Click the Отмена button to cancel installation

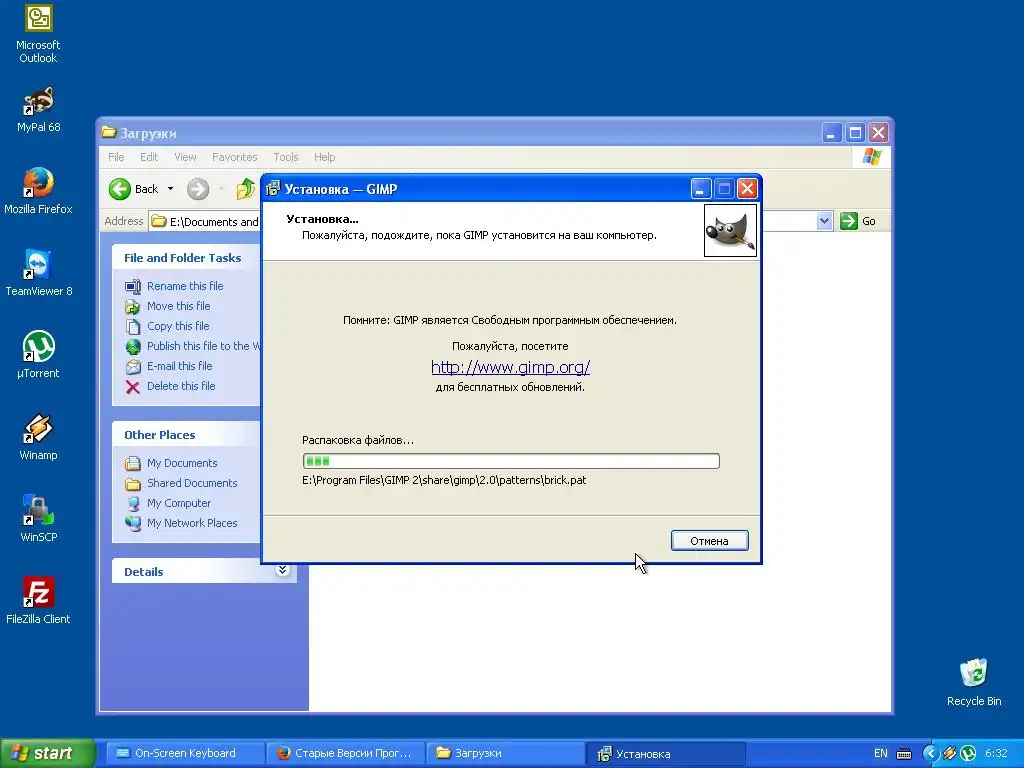[x=709, y=541]
